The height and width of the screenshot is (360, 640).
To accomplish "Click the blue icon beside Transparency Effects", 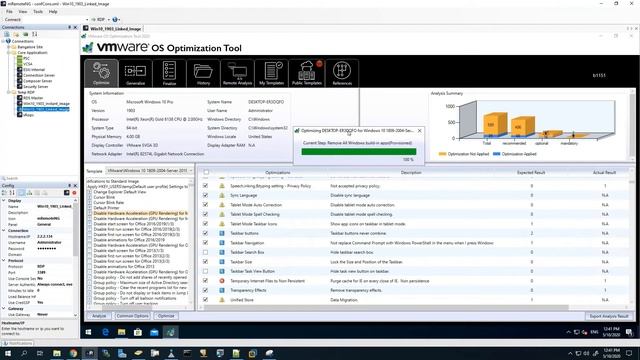I will pyautogui.click(x=222, y=290).
